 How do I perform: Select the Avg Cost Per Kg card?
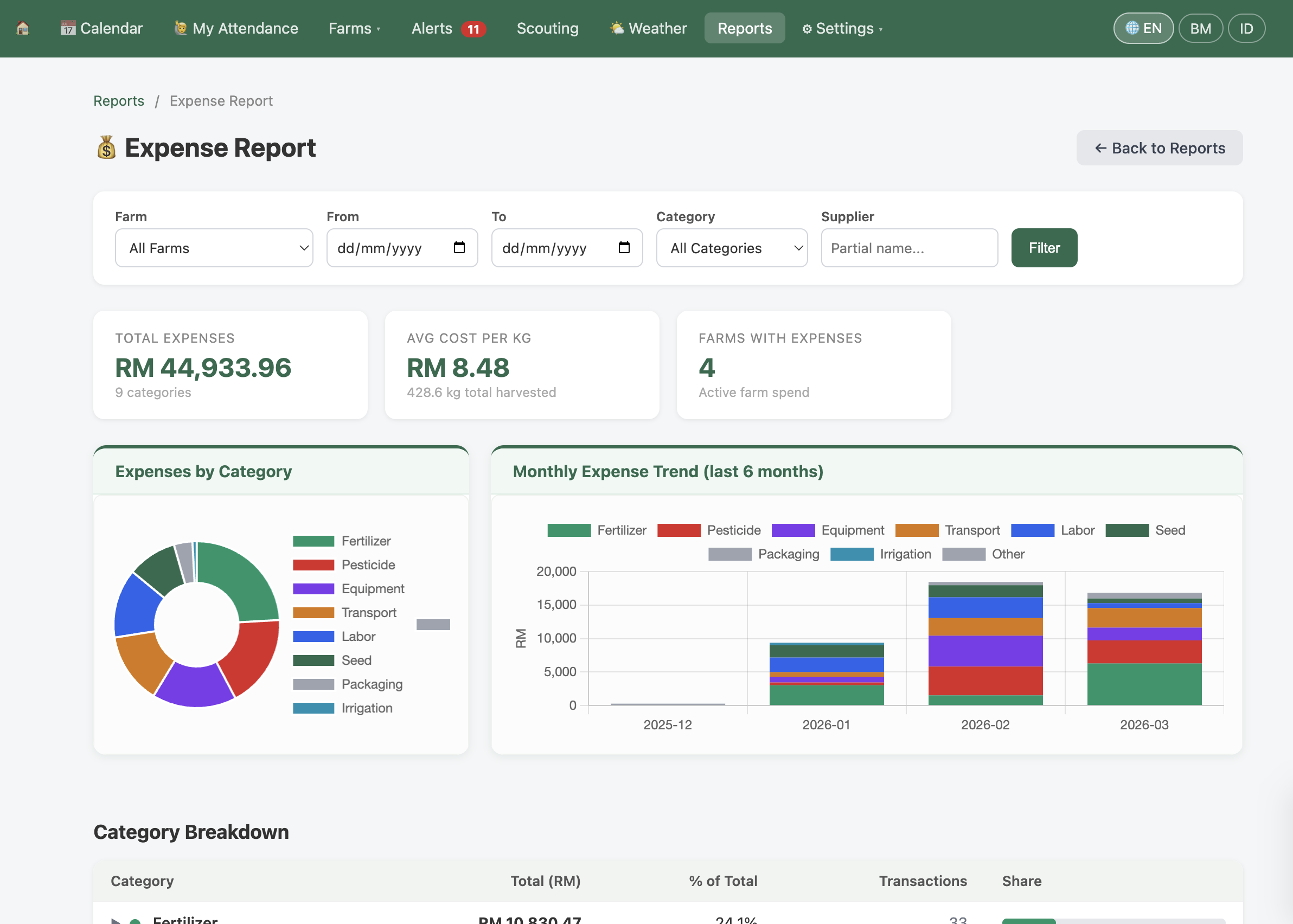(x=522, y=365)
